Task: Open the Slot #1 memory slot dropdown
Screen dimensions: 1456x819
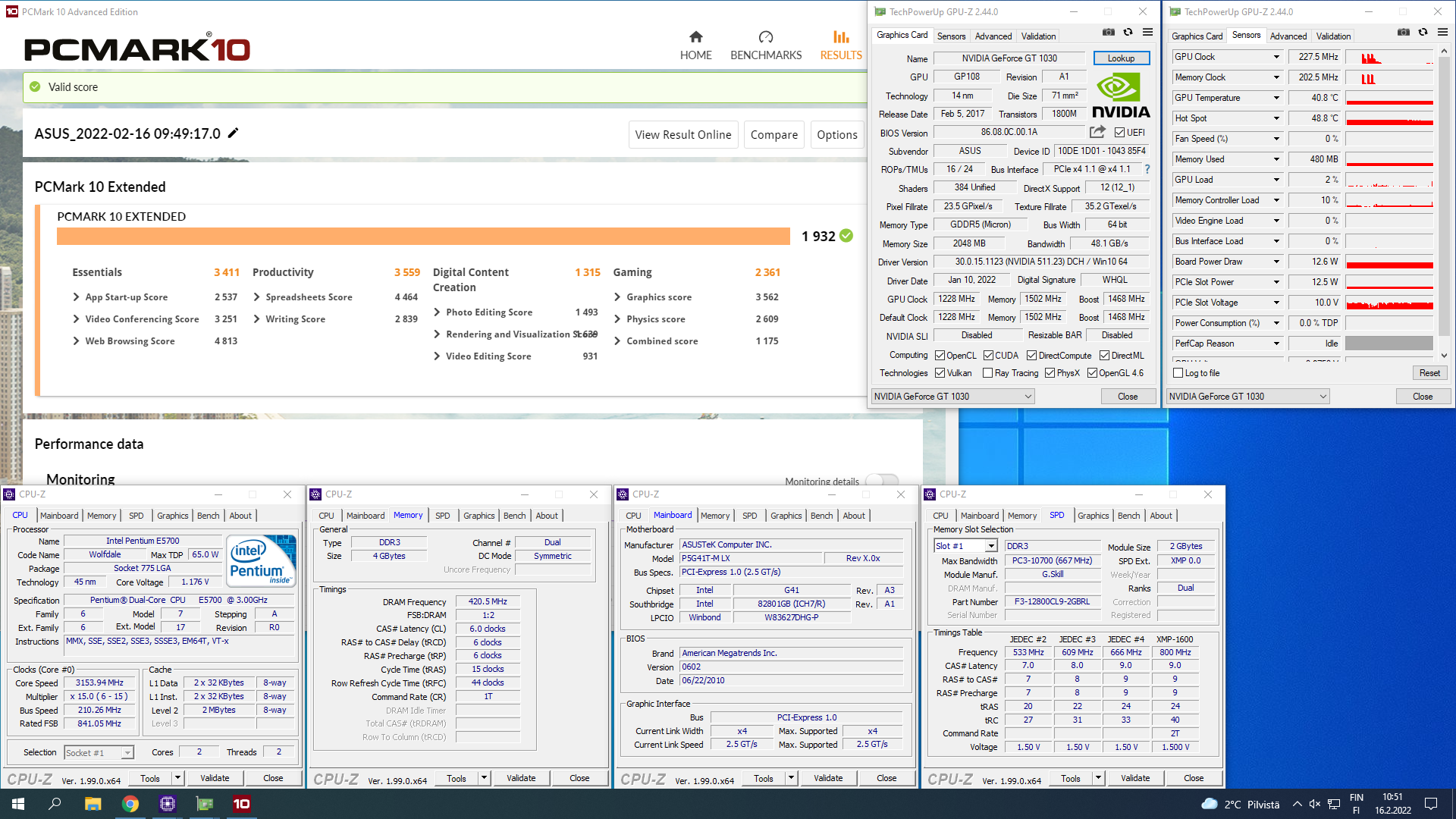Action: tap(990, 546)
